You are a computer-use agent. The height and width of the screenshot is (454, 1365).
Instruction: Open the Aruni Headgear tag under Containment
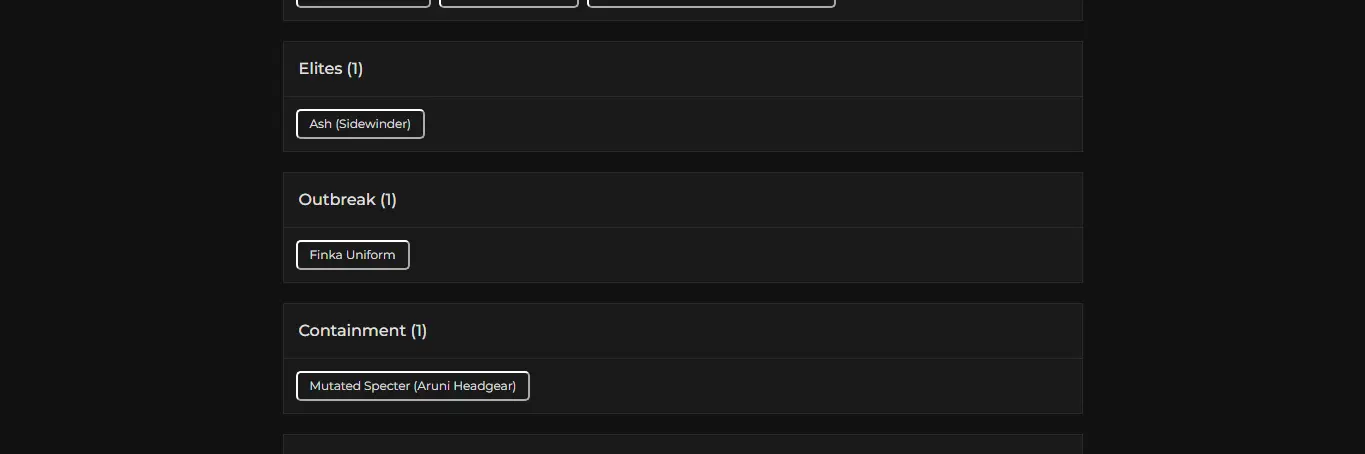412,386
